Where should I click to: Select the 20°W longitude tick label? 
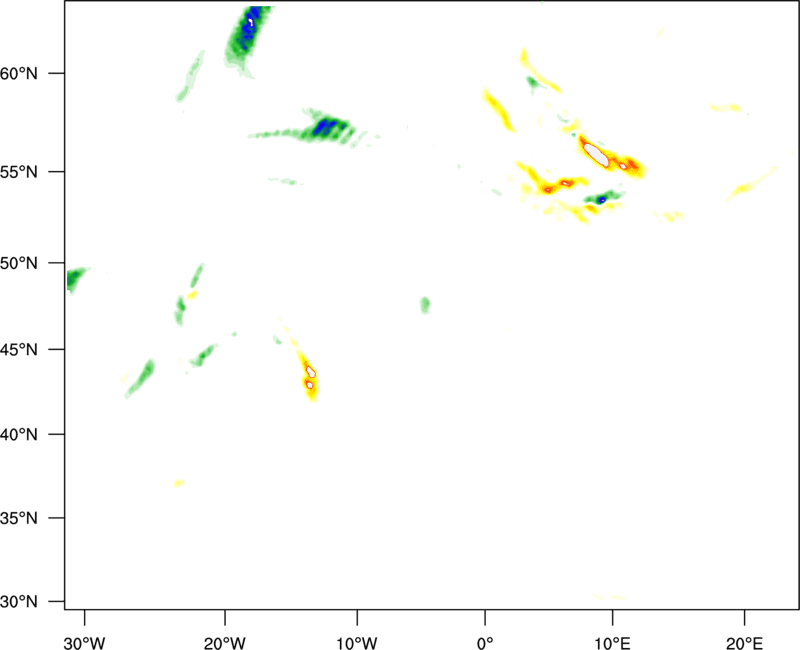pos(225,641)
